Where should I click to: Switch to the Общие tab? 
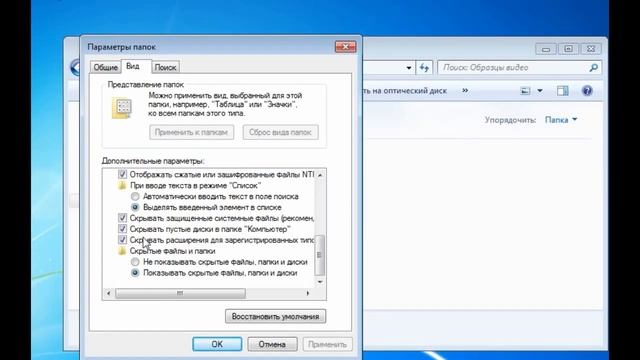click(105, 67)
